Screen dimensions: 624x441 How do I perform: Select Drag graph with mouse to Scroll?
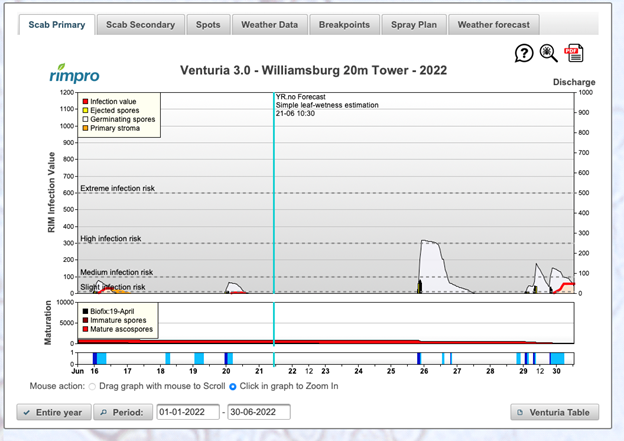(94, 385)
